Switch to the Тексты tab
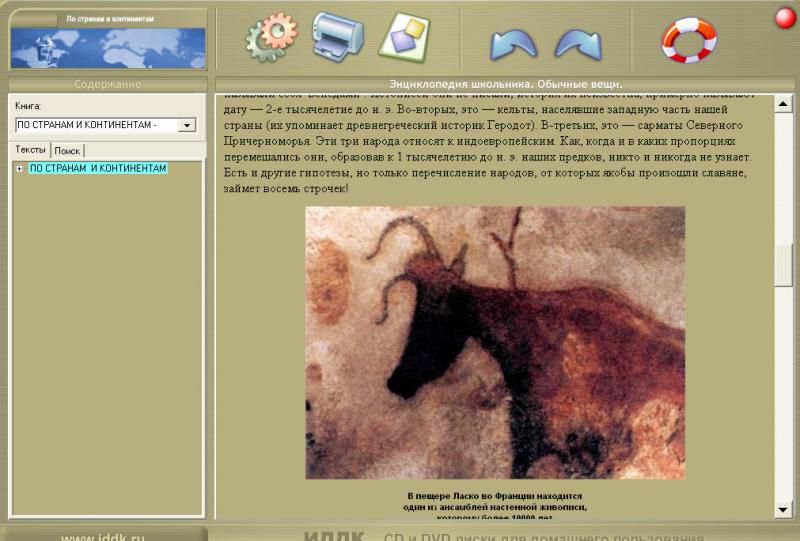Viewport: 800px width, 541px height. point(30,149)
